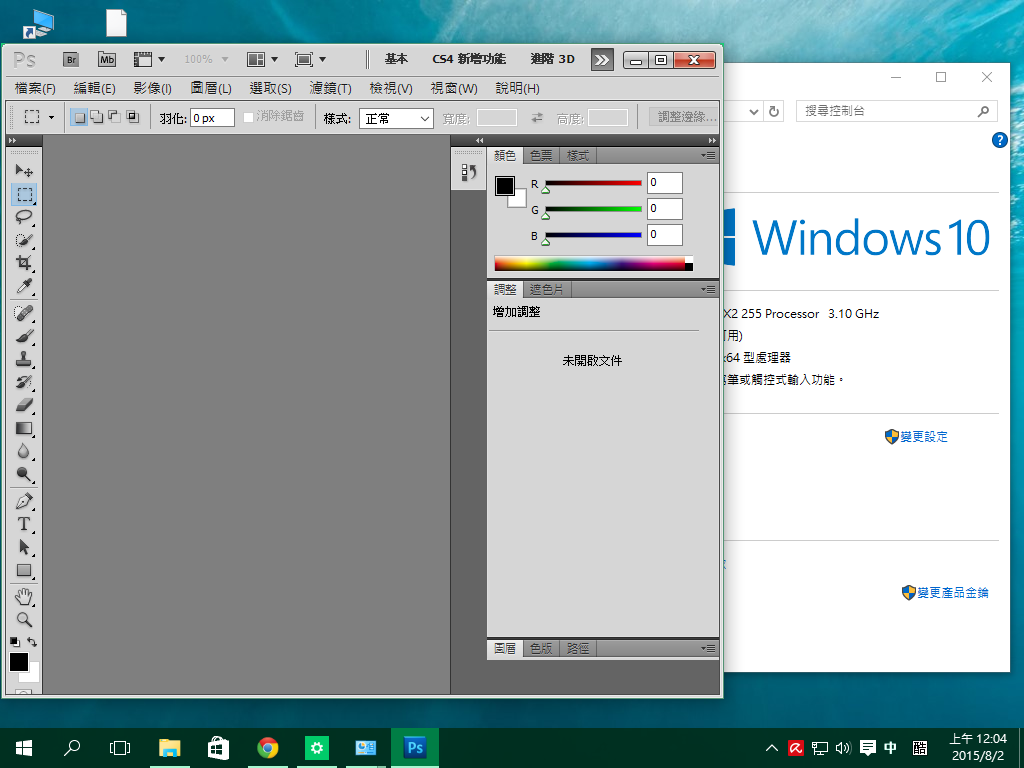Click the color spectrum ramp bar
1024x768 pixels.
tap(594, 264)
